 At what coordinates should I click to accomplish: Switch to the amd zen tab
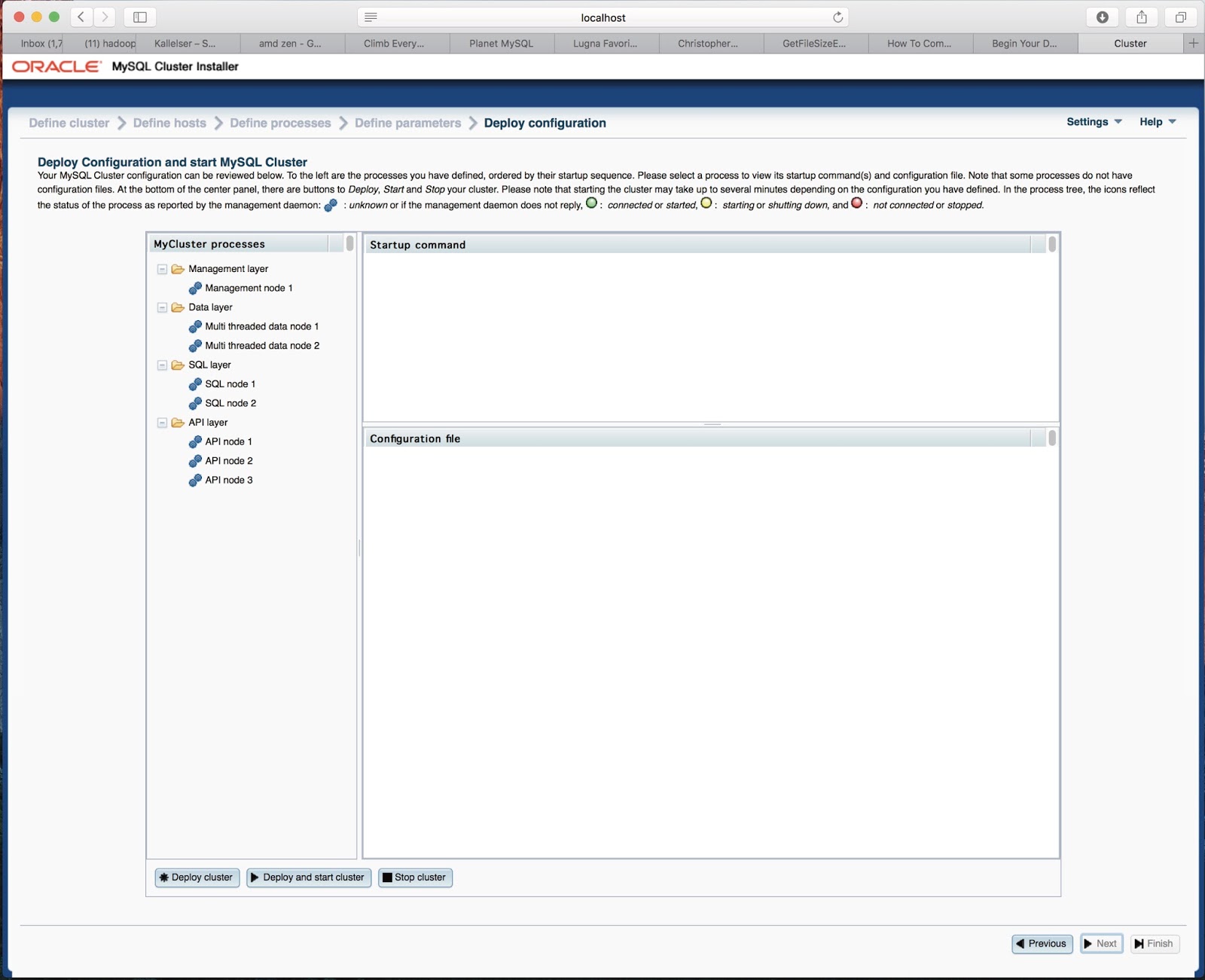point(292,44)
